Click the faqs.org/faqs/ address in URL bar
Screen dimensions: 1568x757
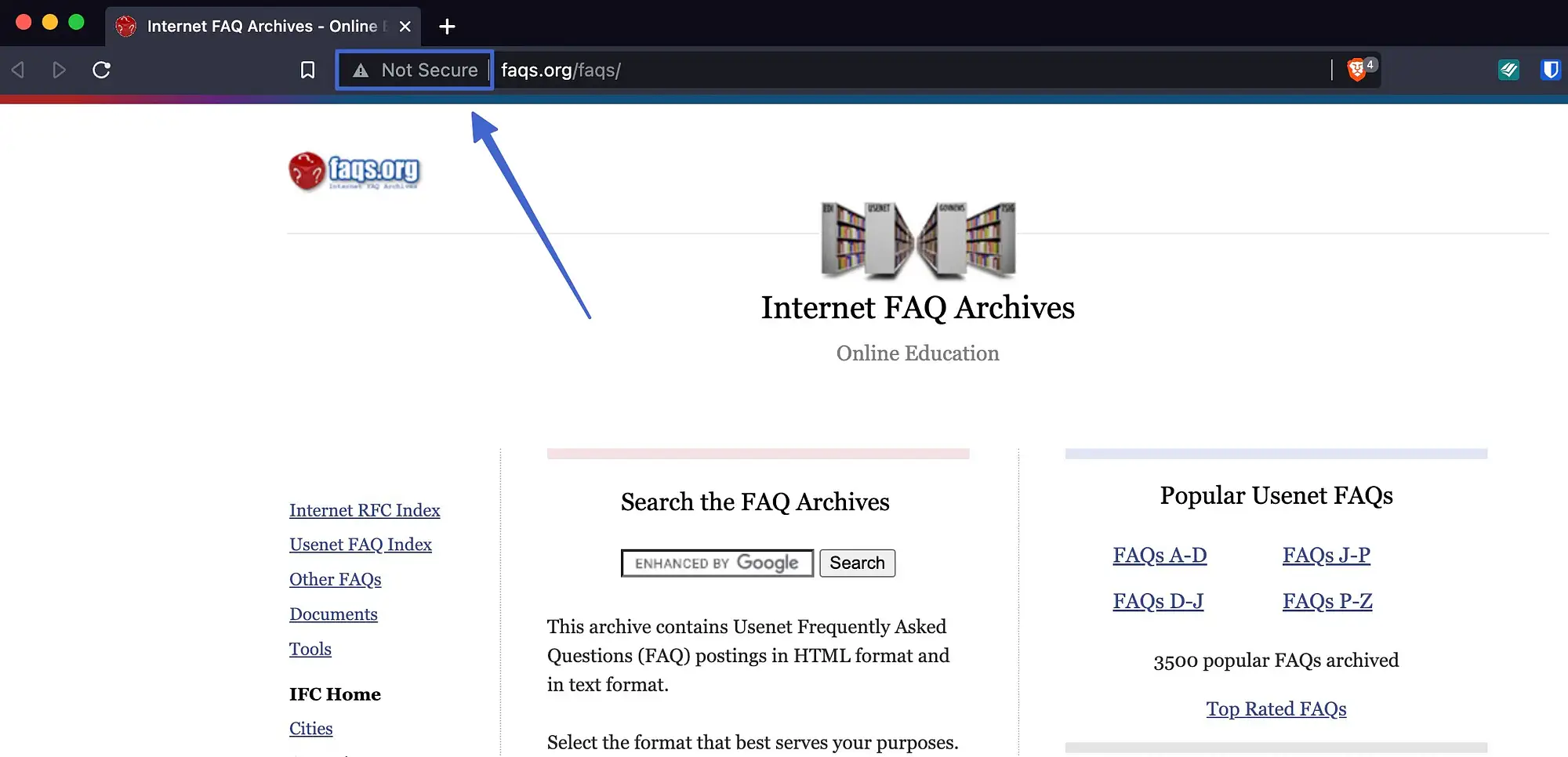[x=561, y=71]
